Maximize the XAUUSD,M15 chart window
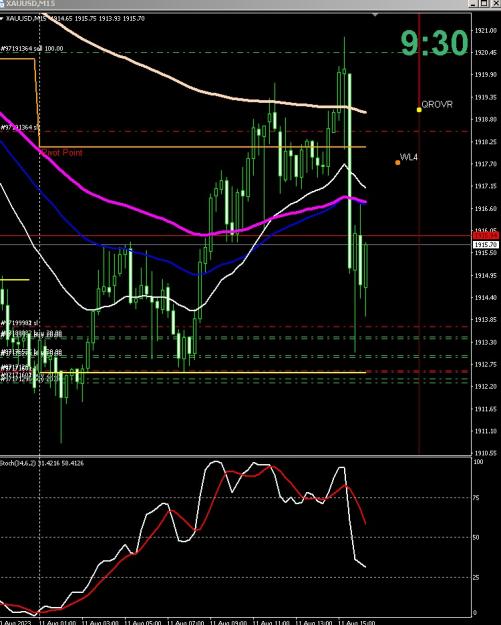This screenshot has height=625, width=501. (483, 3)
